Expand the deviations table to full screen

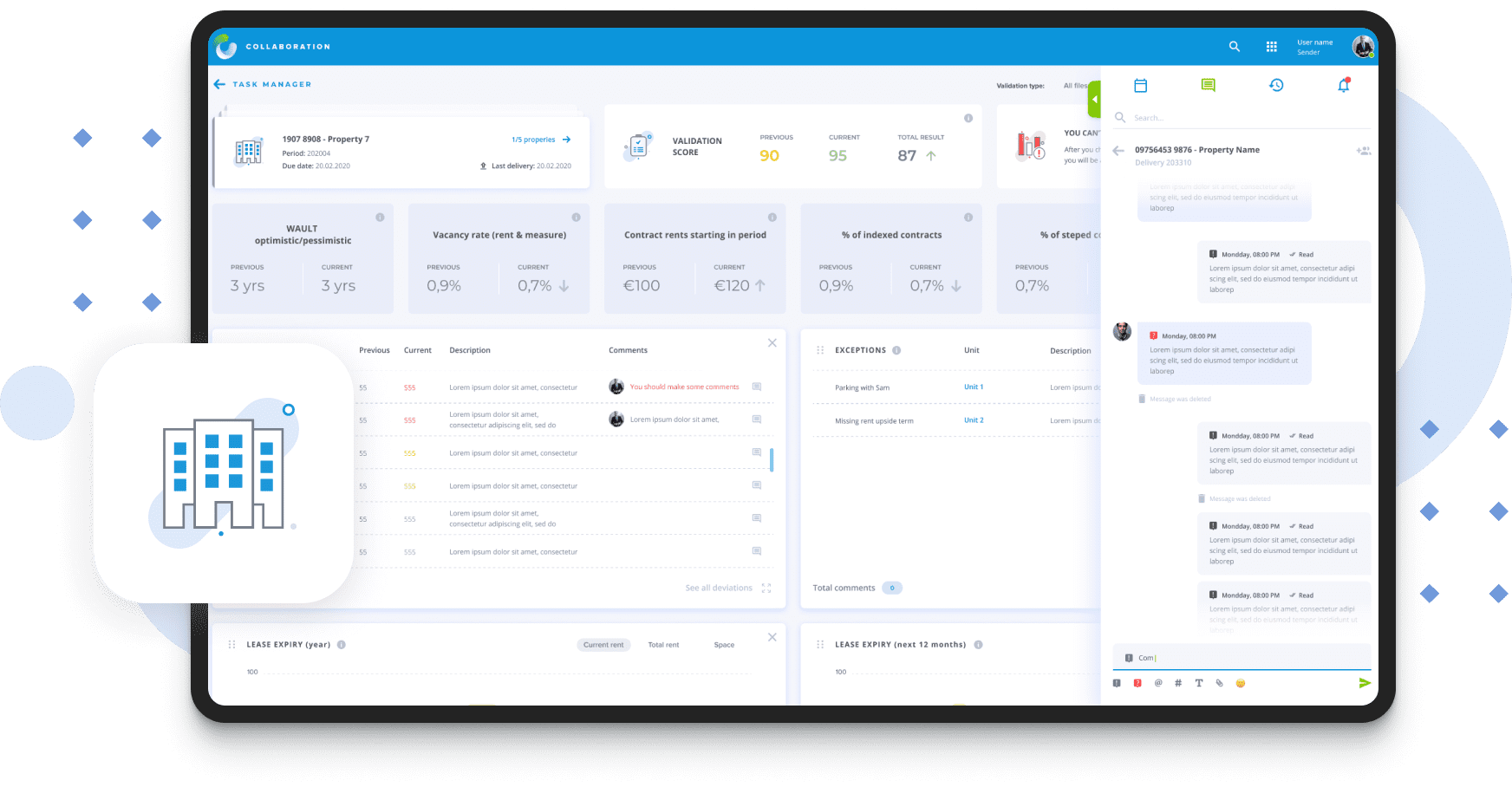[766, 588]
